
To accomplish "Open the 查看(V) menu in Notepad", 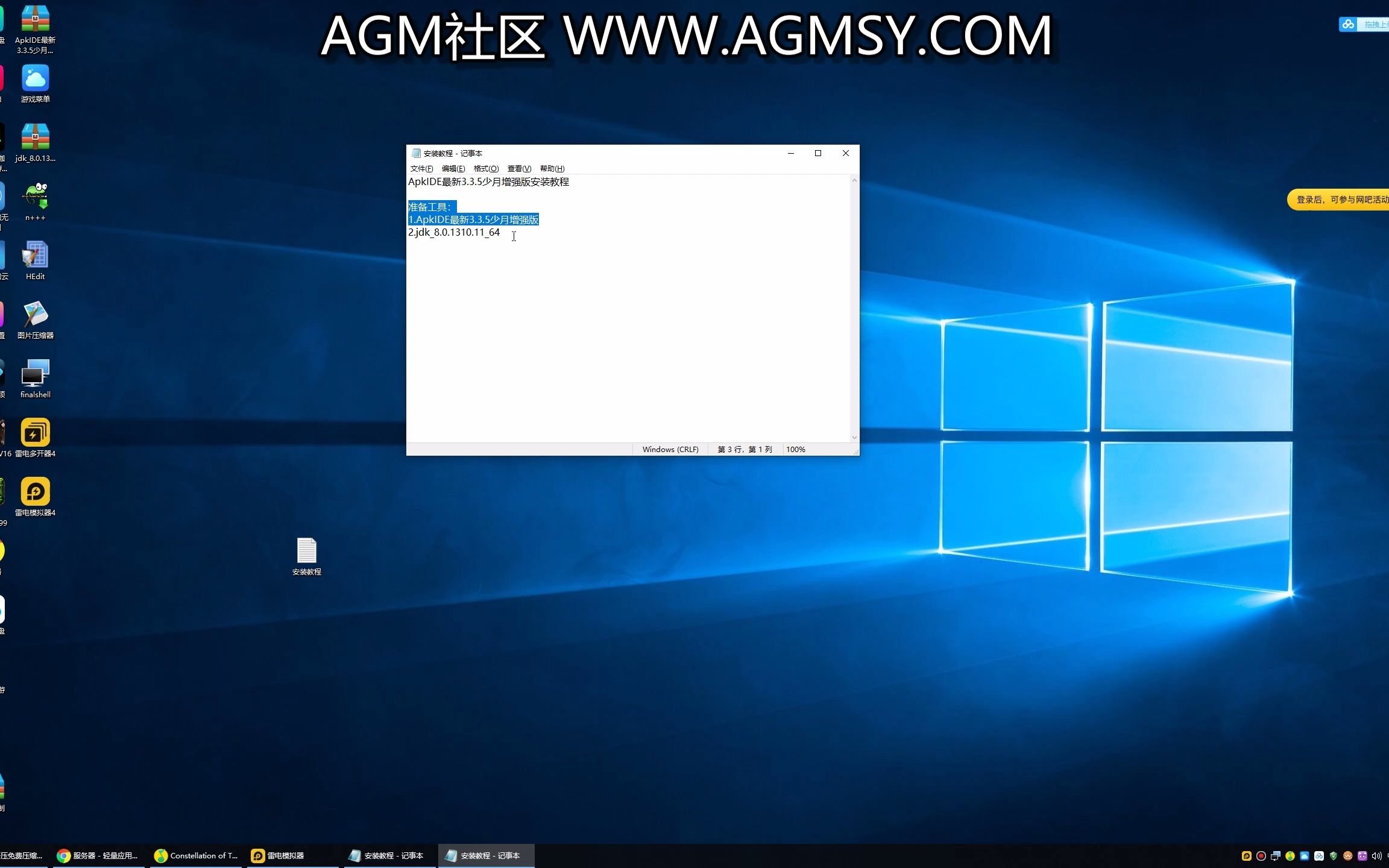I will click(519, 169).
